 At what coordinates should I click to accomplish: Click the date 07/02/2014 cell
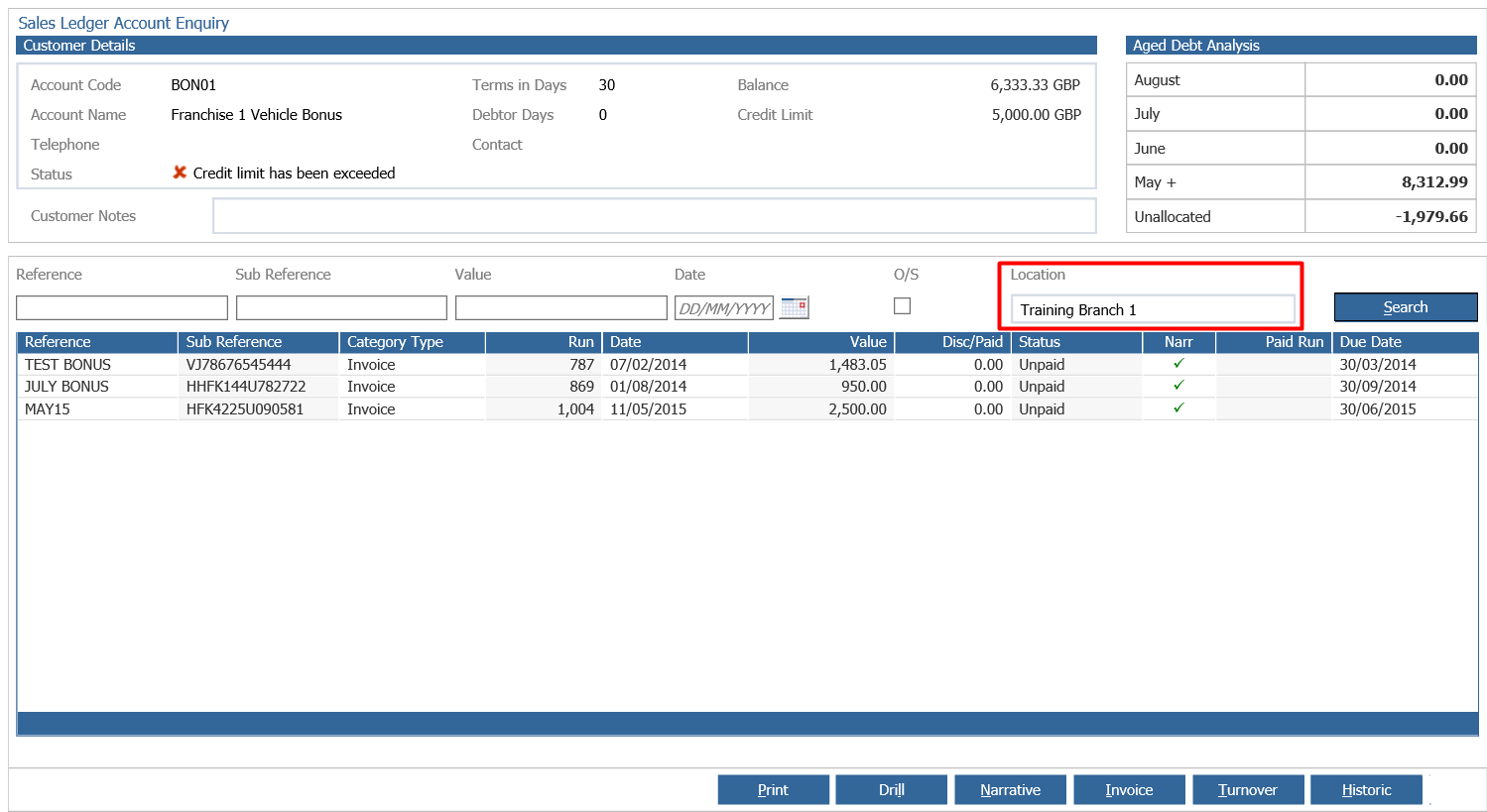(675, 365)
